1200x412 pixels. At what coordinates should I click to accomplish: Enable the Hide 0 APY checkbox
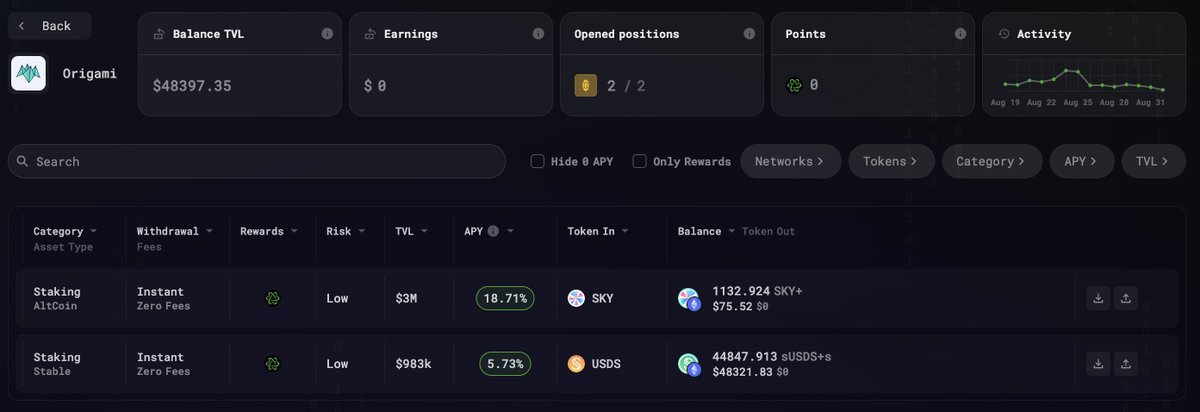[x=537, y=161]
